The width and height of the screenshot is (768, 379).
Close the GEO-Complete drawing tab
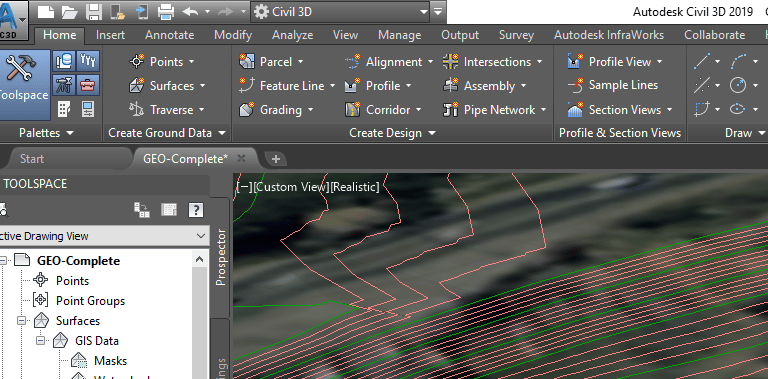(241, 158)
